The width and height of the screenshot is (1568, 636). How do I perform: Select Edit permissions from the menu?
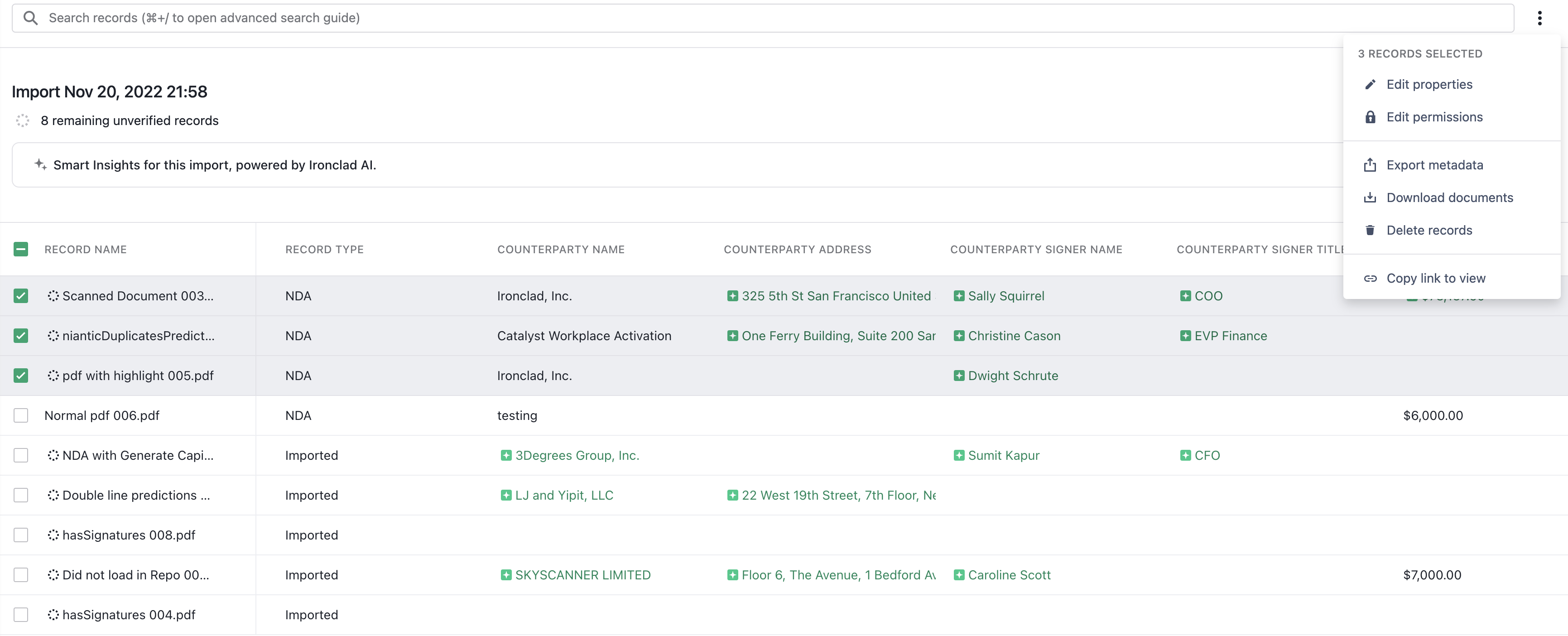tap(1452, 117)
